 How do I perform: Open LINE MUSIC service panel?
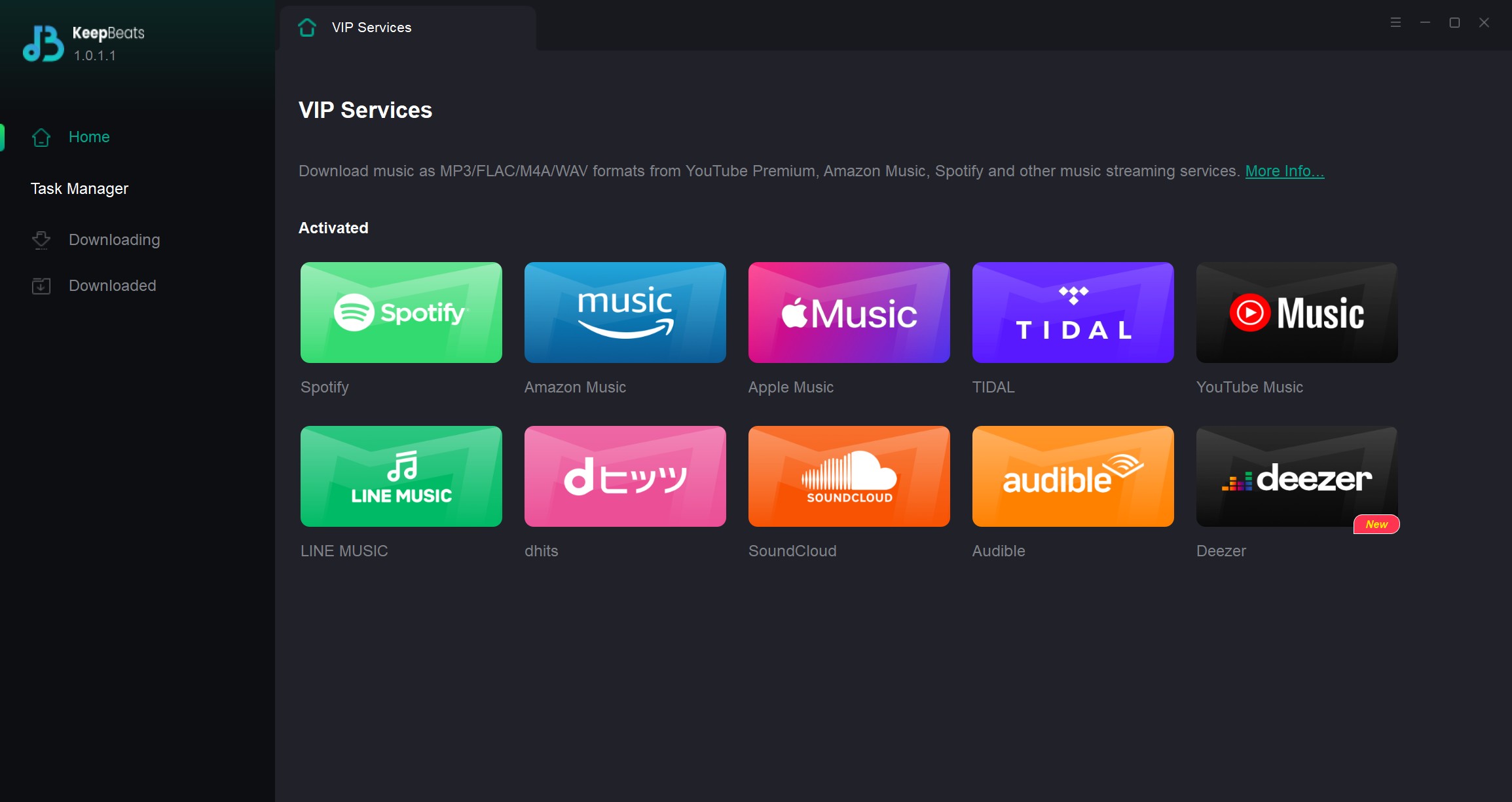click(401, 476)
